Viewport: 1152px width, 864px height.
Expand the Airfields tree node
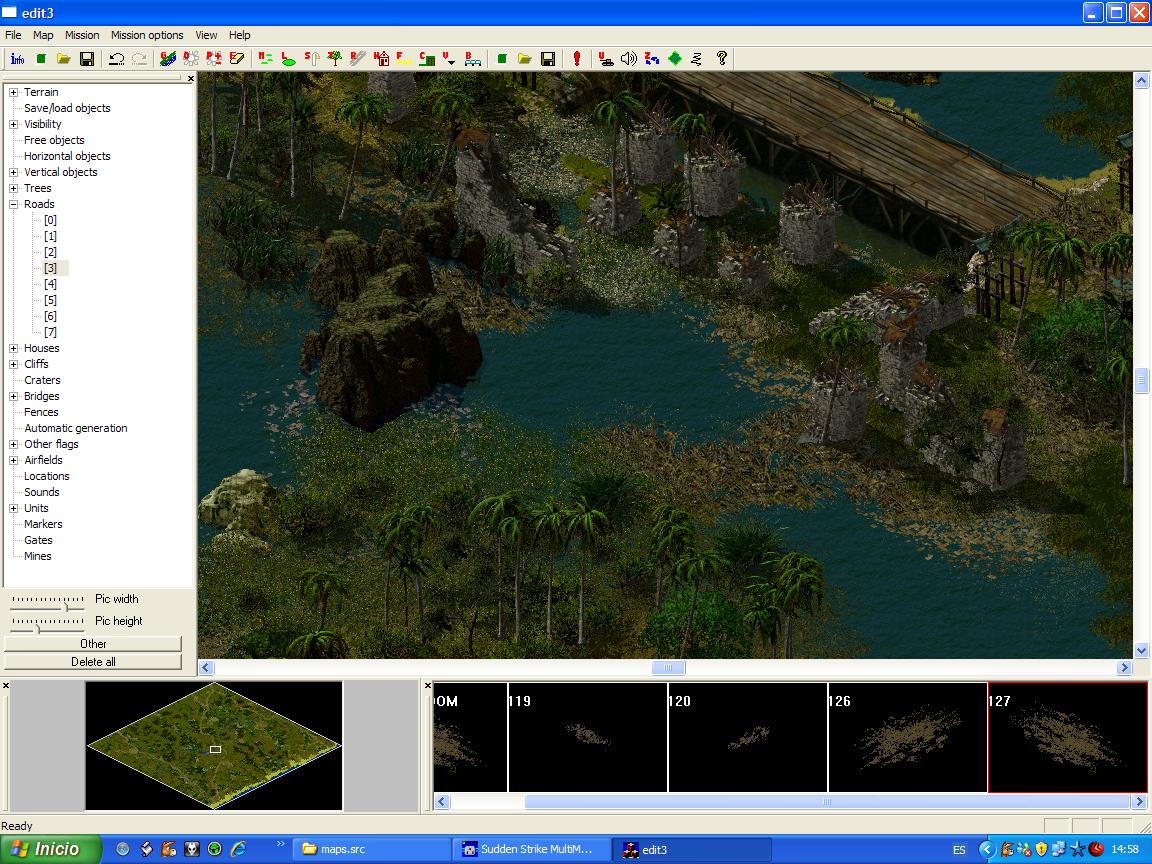coord(13,461)
